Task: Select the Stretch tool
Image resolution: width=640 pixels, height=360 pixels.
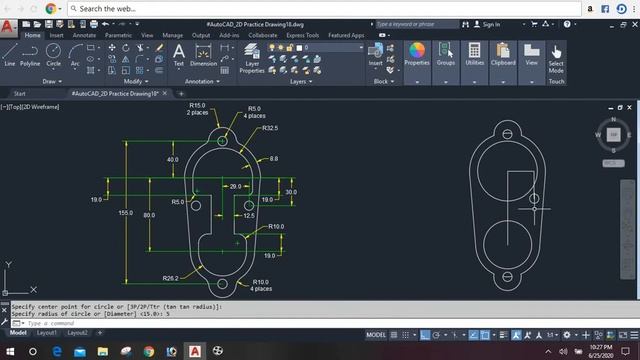Action: (112, 71)
